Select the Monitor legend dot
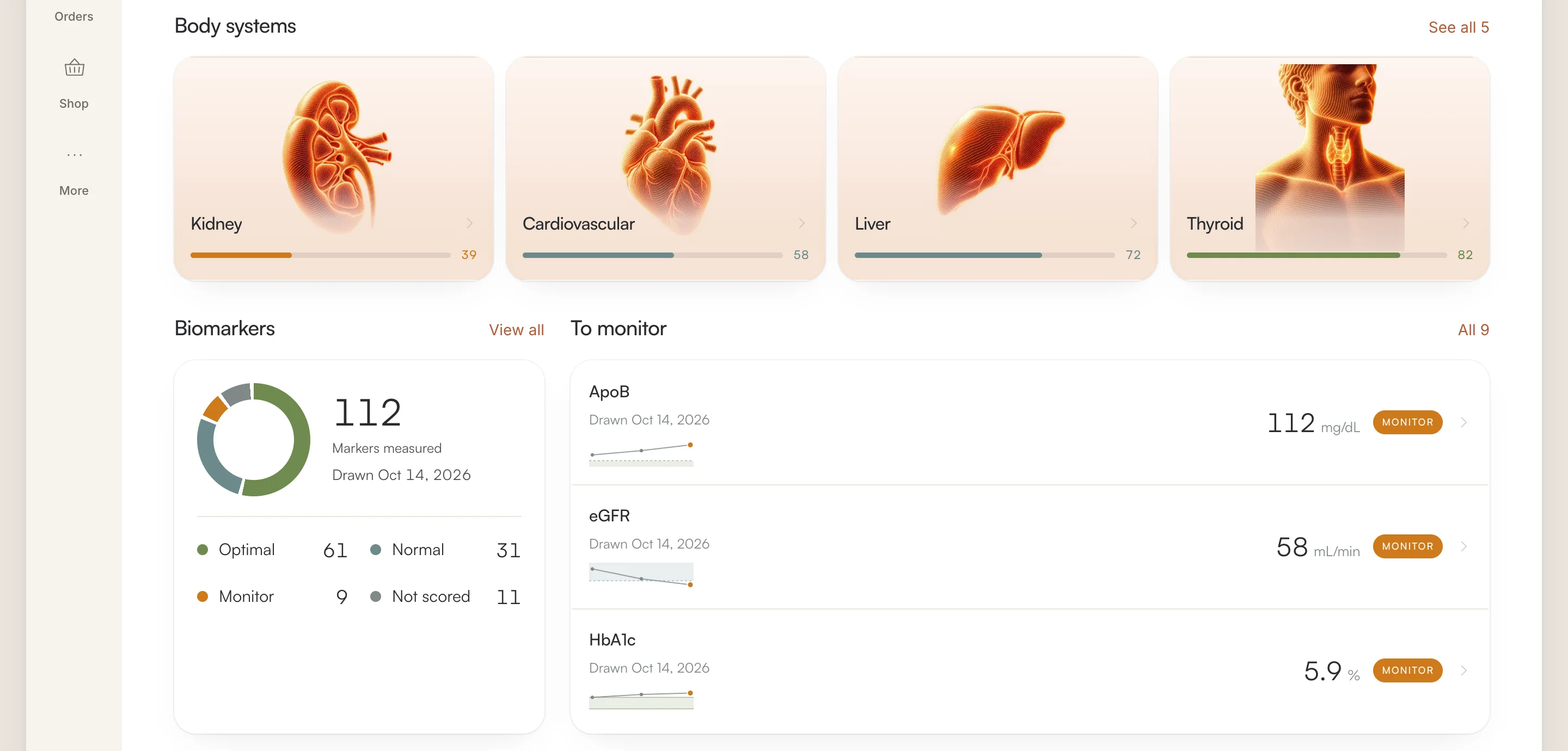This screenshot has width=1568, height=751. point(203,596)
